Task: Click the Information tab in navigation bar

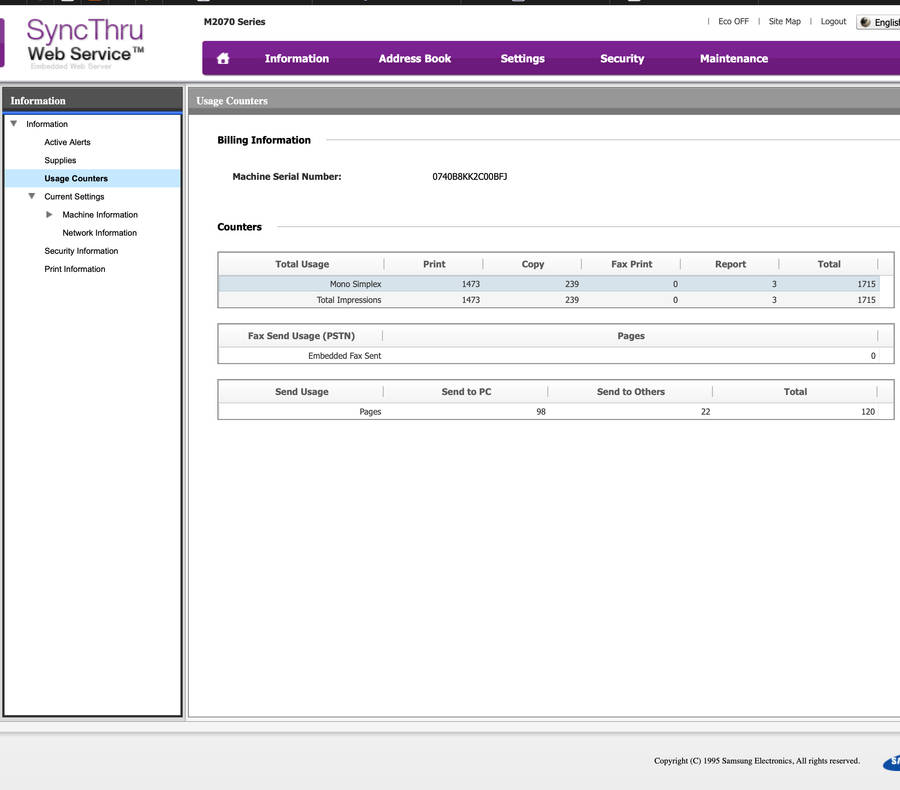Action: (x=296, y=59)
